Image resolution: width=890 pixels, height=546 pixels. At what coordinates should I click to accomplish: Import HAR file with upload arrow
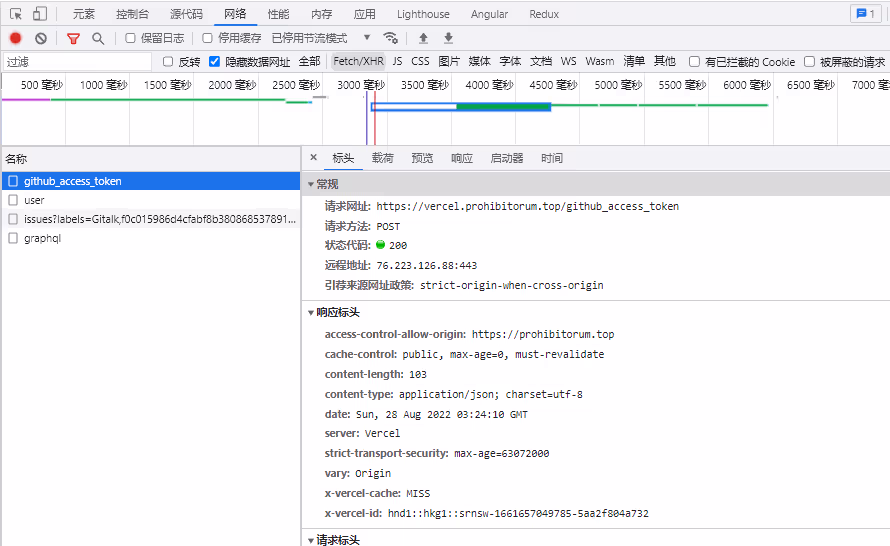click(423, 38)
